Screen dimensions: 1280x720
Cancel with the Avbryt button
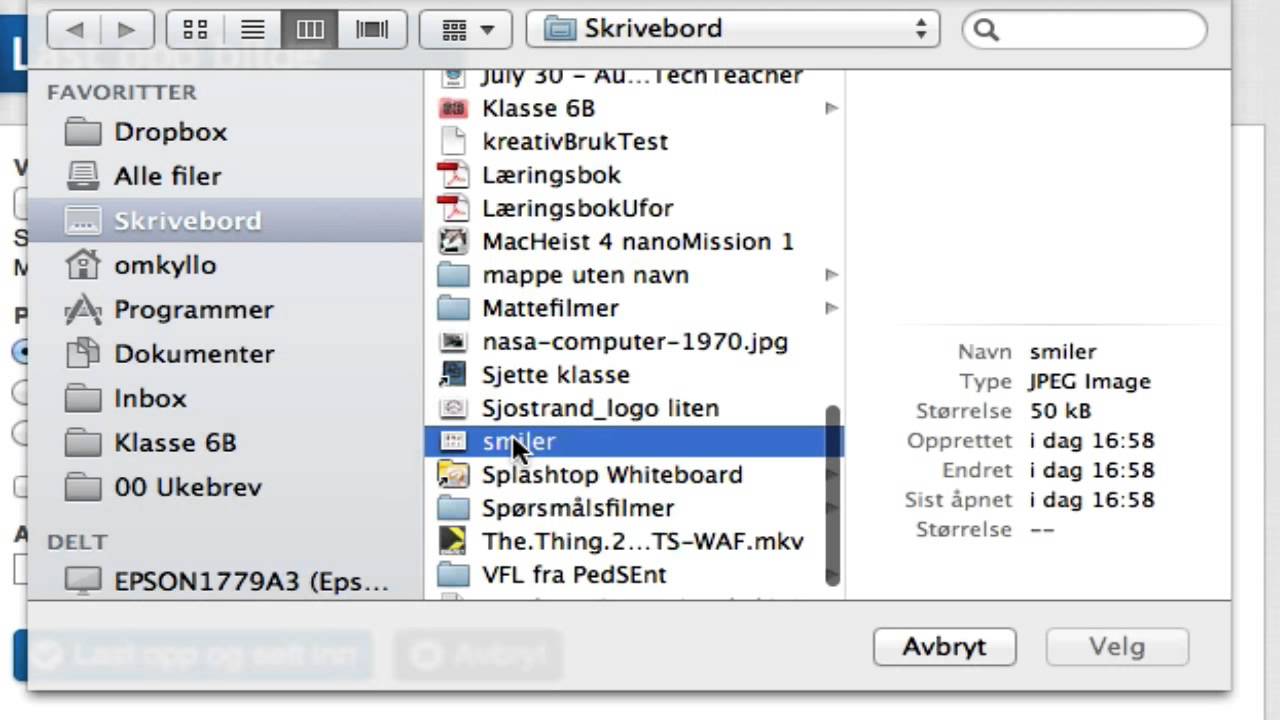pyautogui.click(x=944, y=647)
